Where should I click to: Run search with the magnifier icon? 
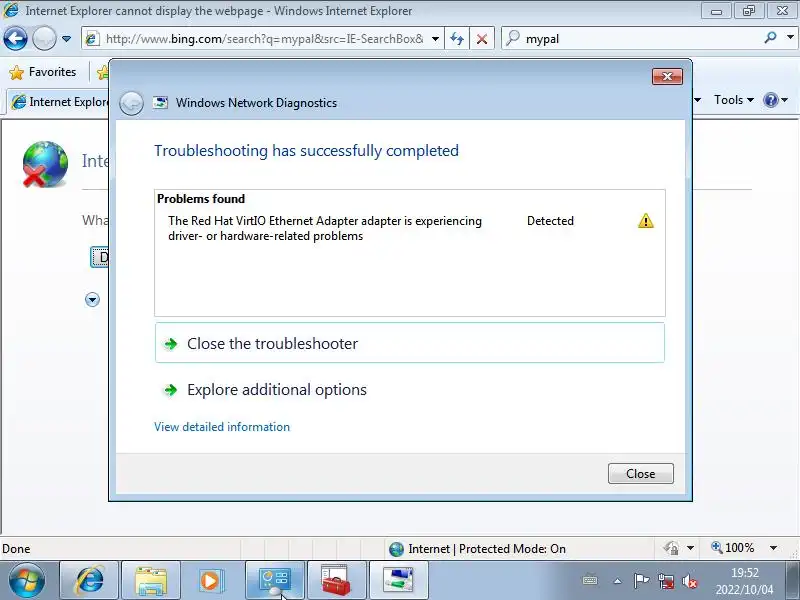click(x=770, y=38)
